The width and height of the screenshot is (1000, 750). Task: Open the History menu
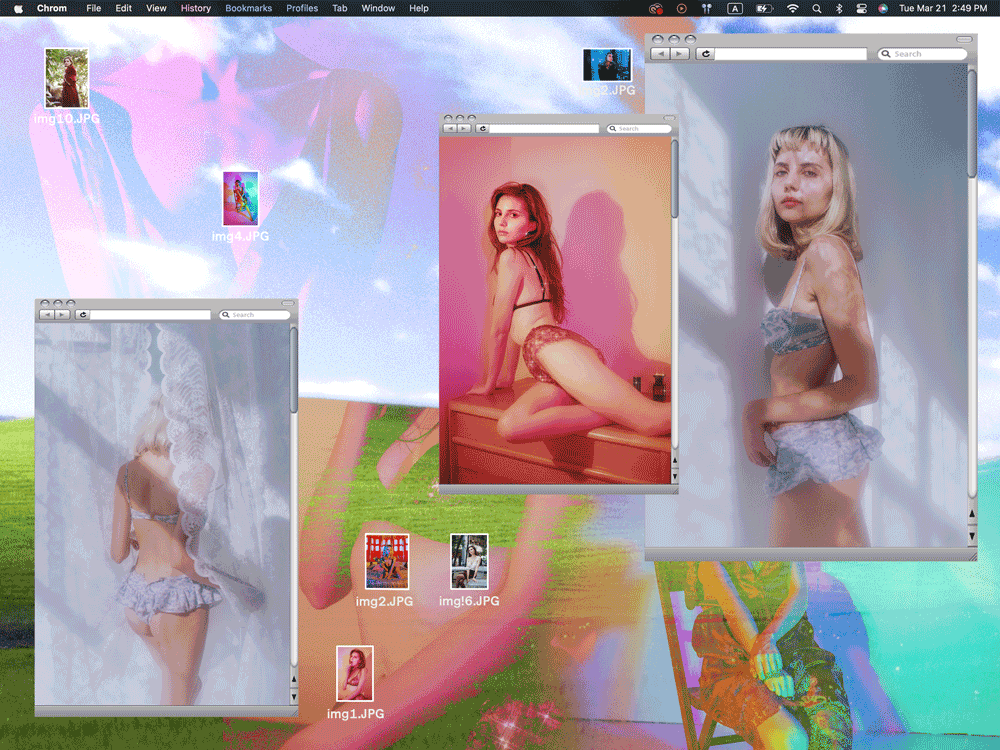(x=196, y=8)
